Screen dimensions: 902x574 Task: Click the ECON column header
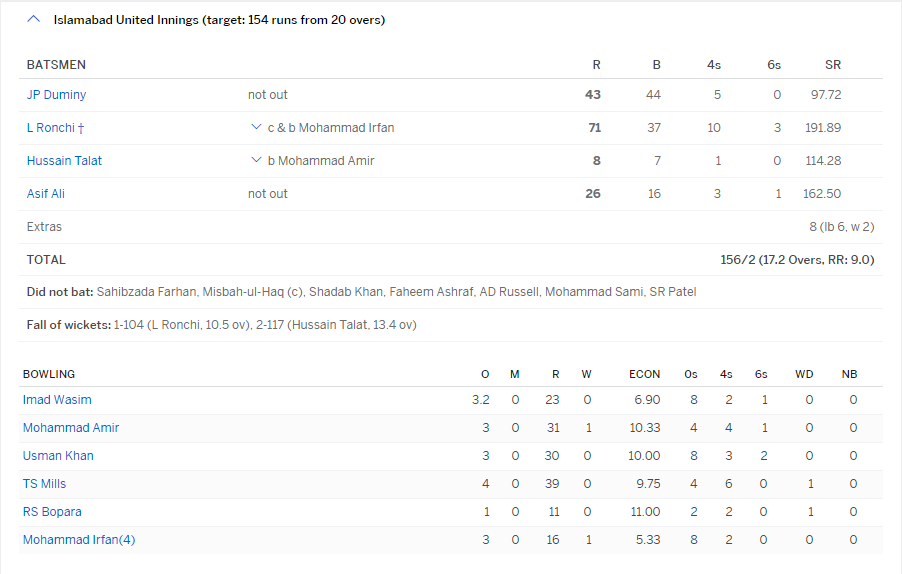pos(644,374)
